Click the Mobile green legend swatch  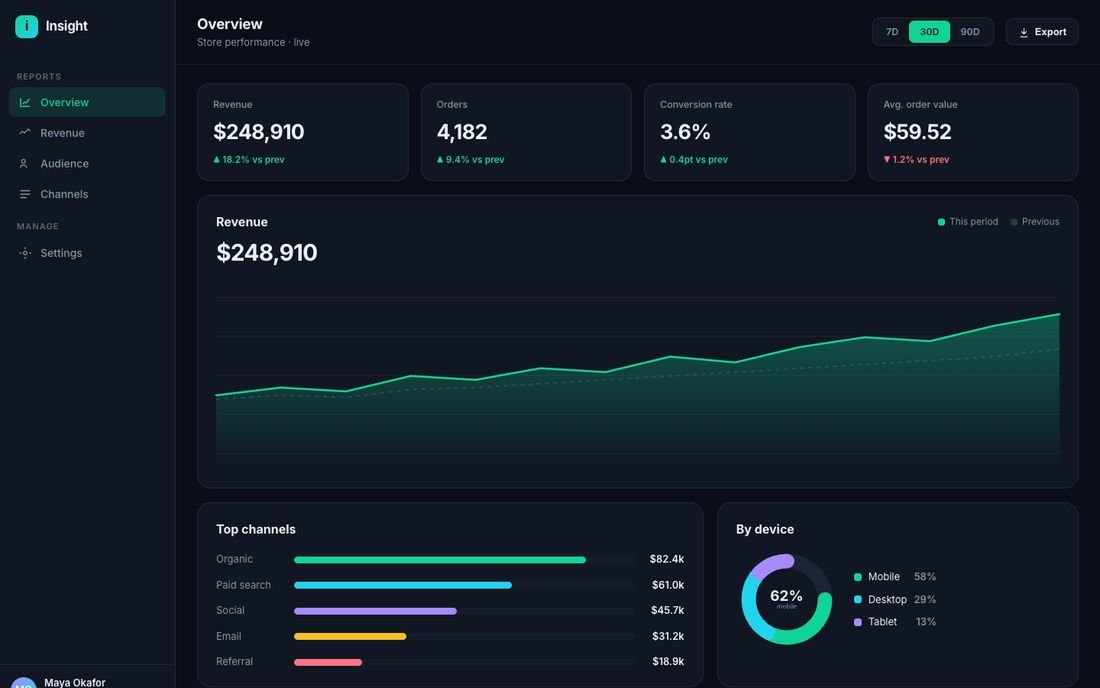pos(857,577)
